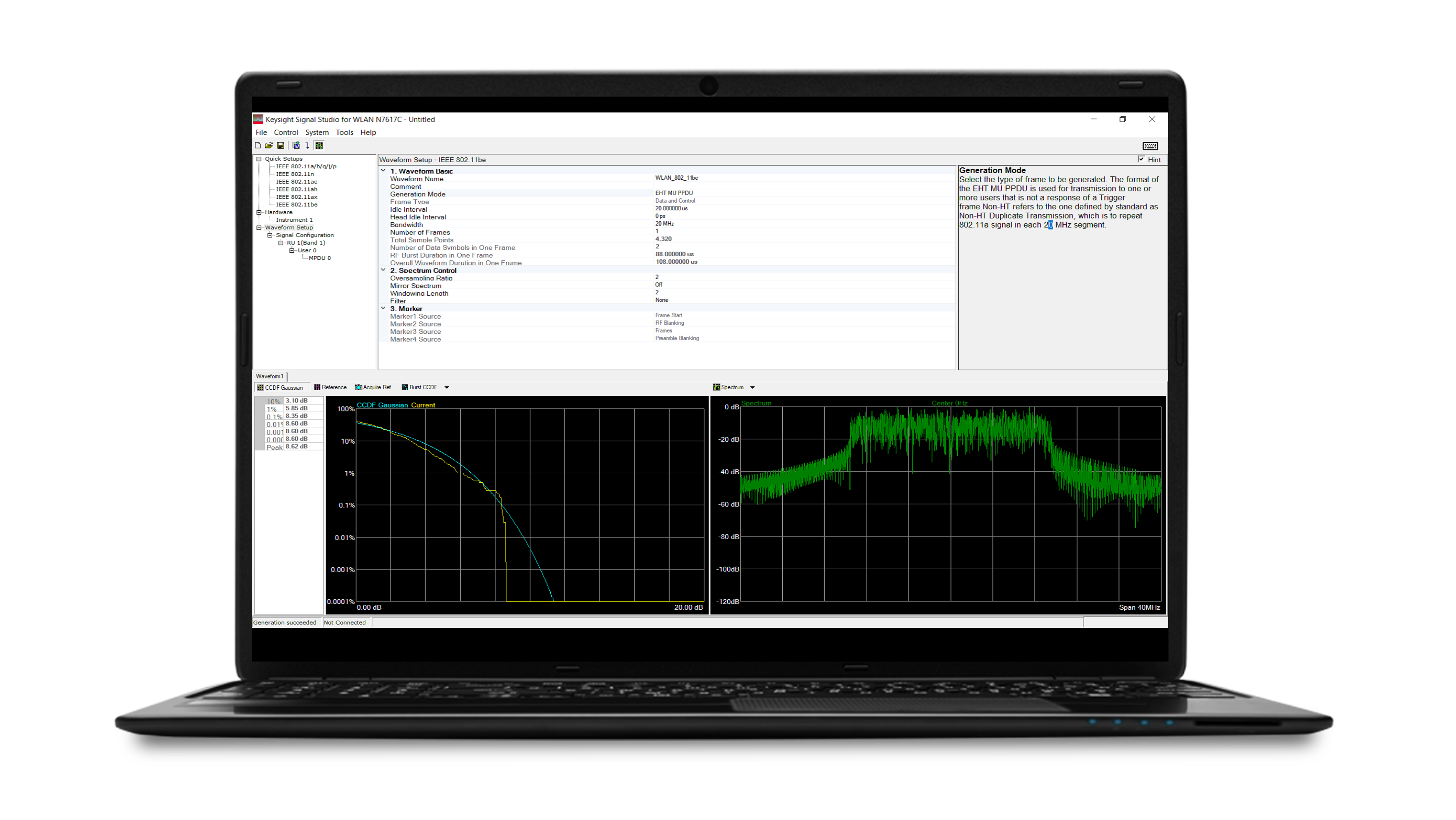Image resolution: width=1456 pixels, height=820 pixels.
Task: Click the New file toolbar icon
Action: pos(258,146)
